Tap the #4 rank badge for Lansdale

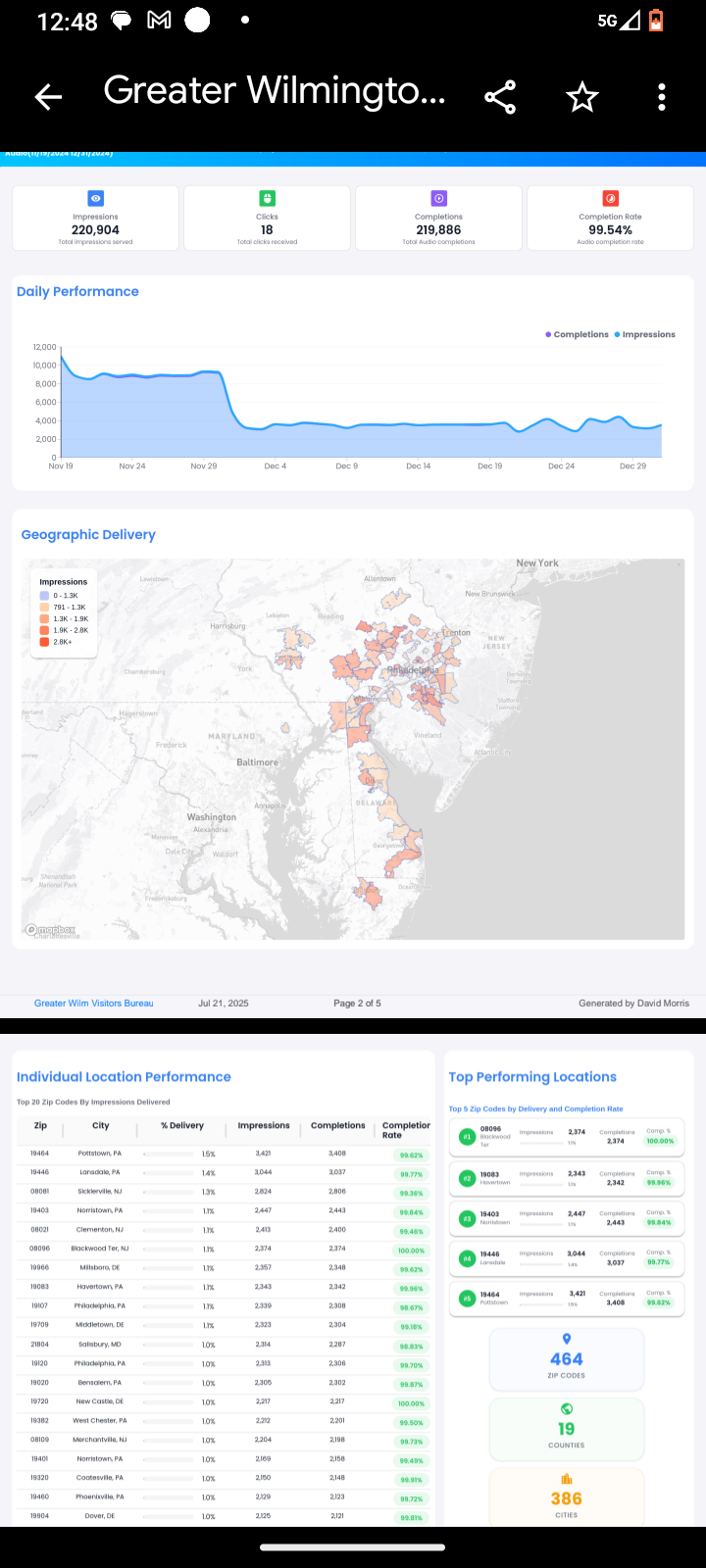[468, 1258]
